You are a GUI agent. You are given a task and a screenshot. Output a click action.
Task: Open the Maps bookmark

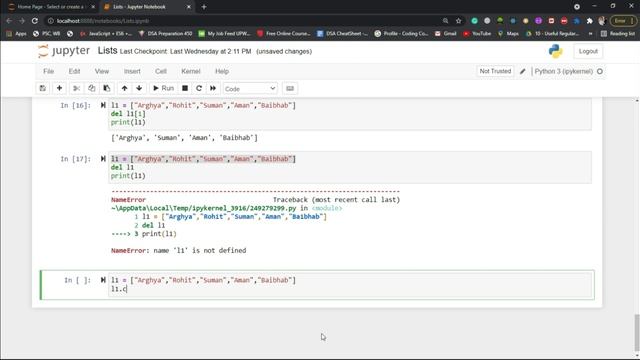[x=508, y=33]
